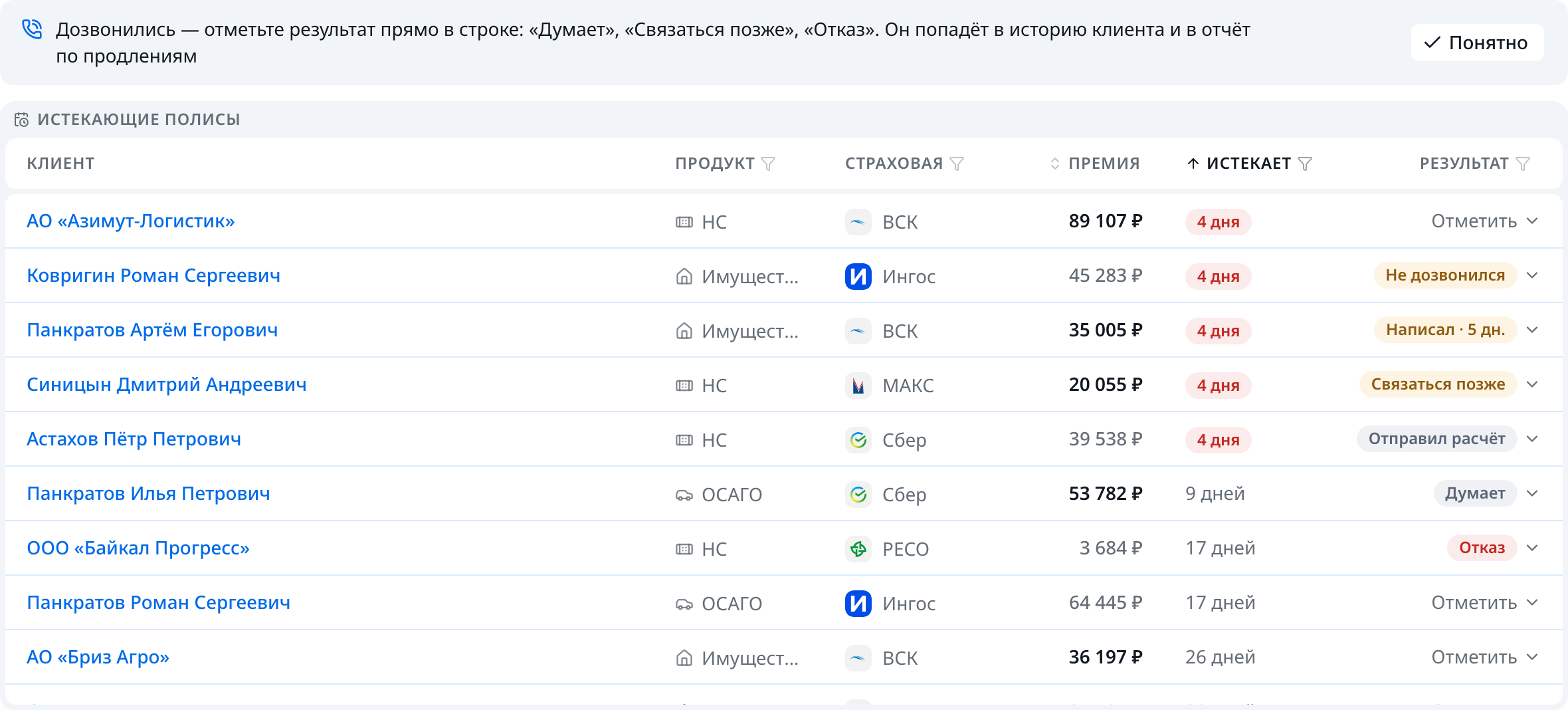Open the «Отправил расчёт» result dropdown
Image resolution: width=1568 pixels, height=710 pixels.
[x=1448, y=439]
